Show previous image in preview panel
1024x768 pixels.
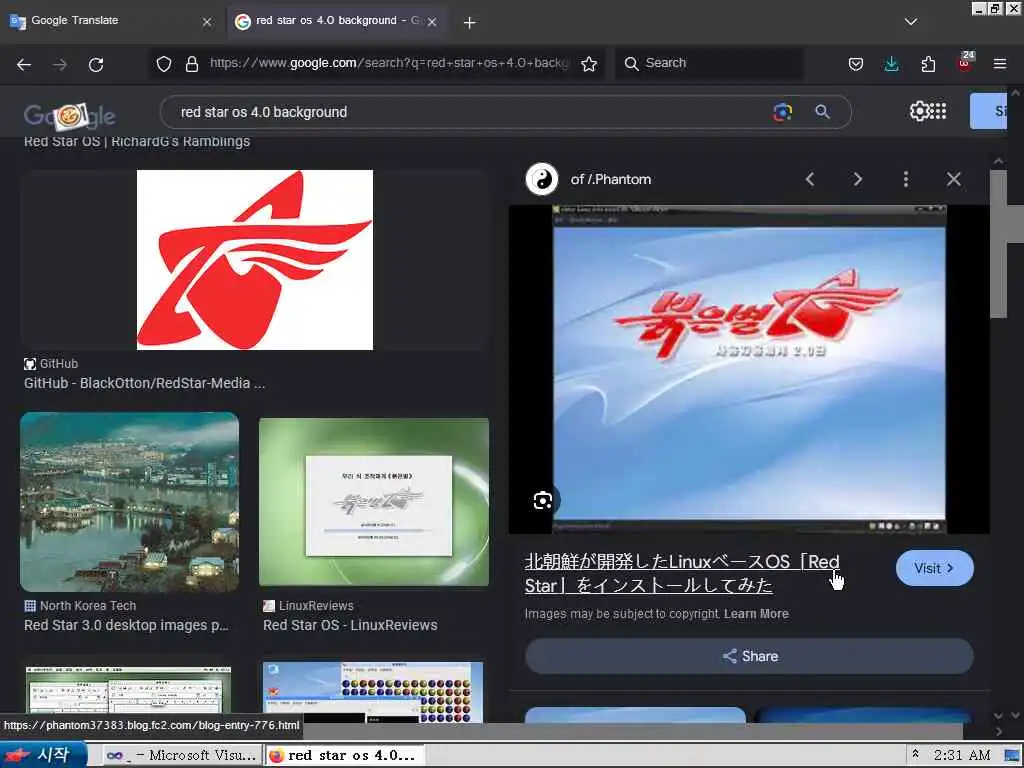coord(810,179)
